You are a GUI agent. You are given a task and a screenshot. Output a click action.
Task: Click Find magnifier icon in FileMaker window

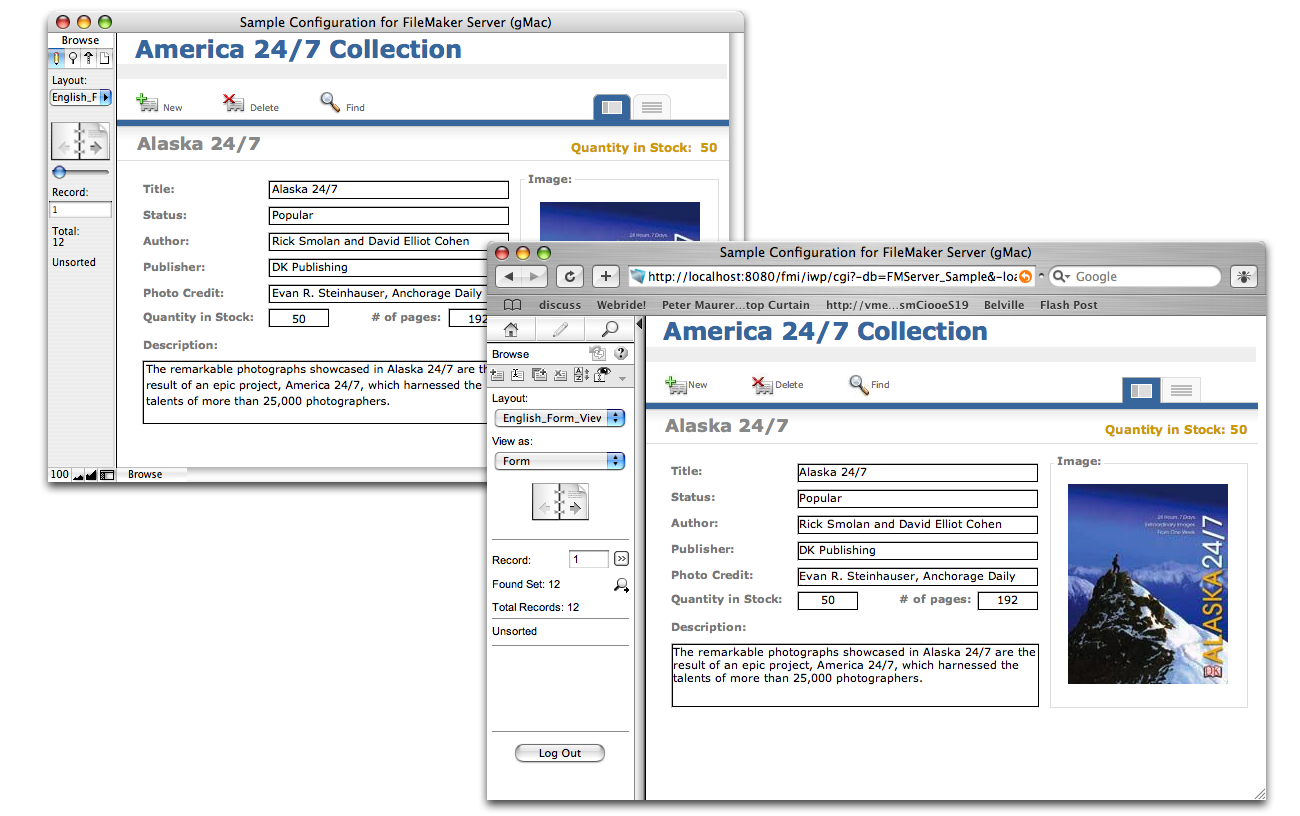click(x=330, y=101)
